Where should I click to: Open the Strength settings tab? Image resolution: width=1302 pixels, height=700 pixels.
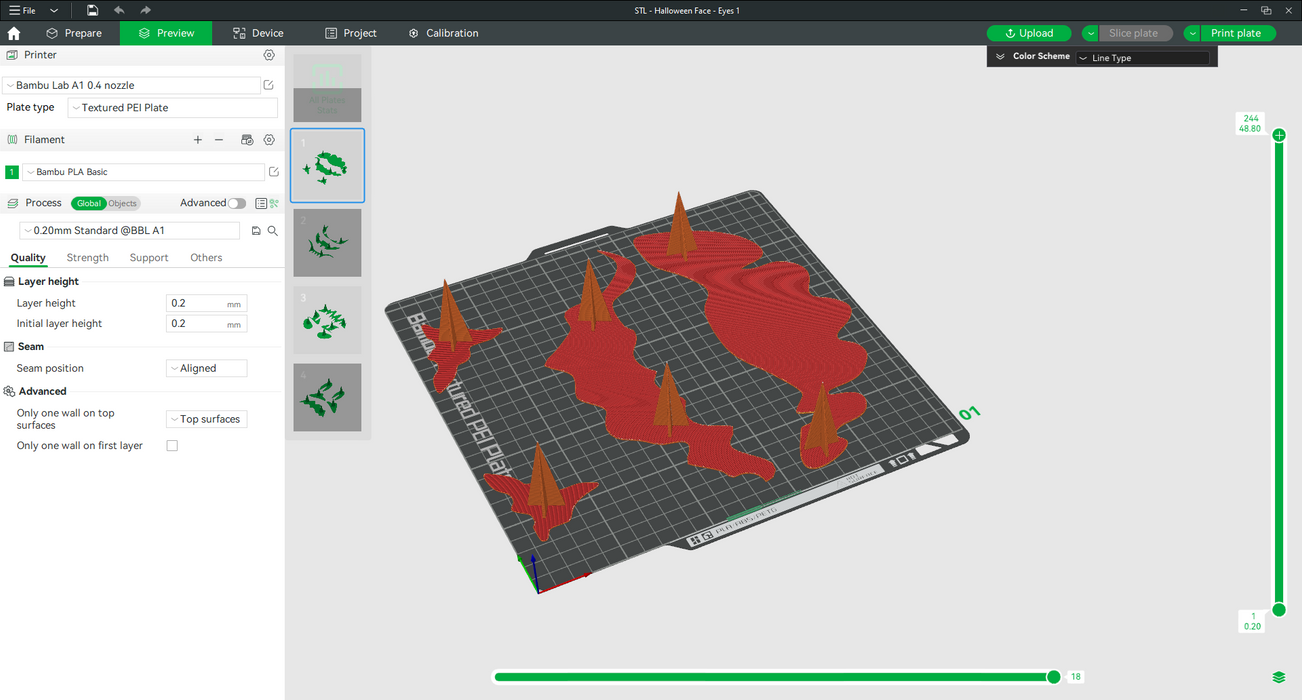coord(88,258)
